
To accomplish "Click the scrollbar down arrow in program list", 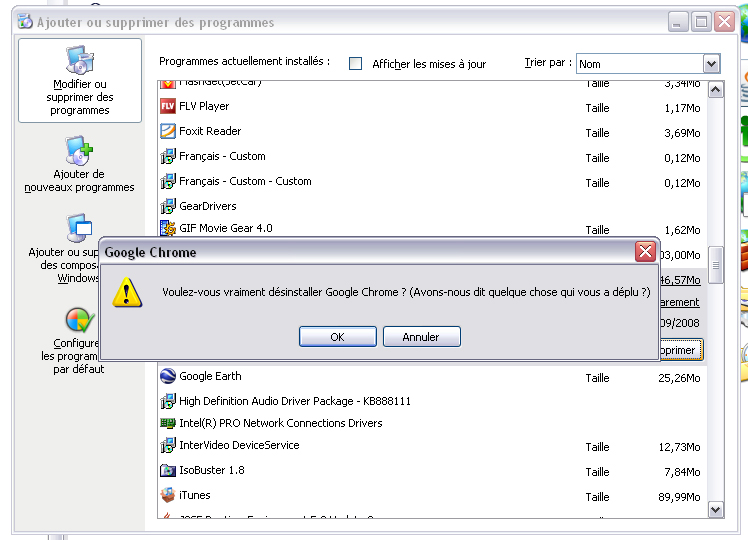I will [715, 509].
